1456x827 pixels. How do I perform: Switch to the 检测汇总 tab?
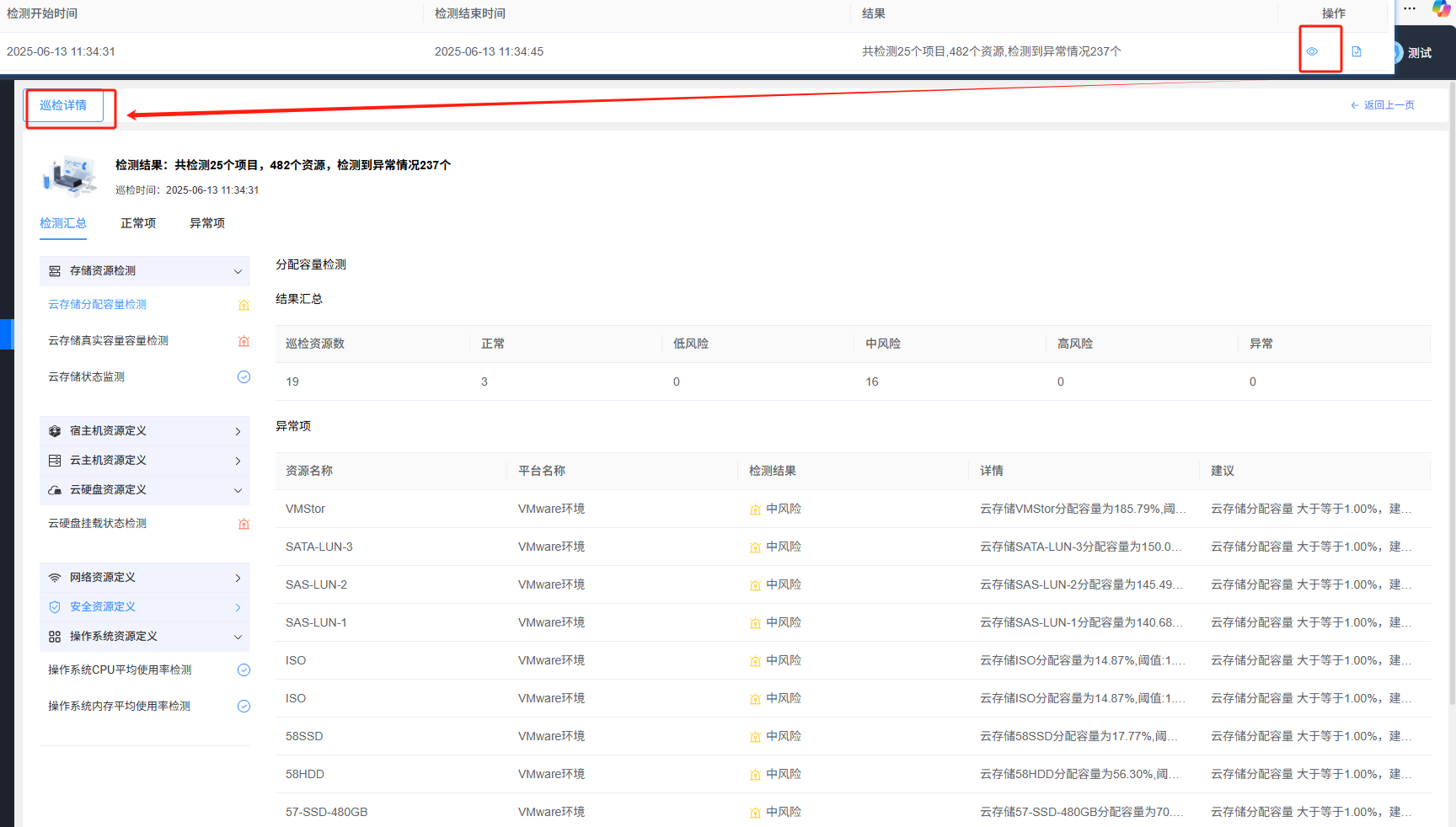pos(63,223)
